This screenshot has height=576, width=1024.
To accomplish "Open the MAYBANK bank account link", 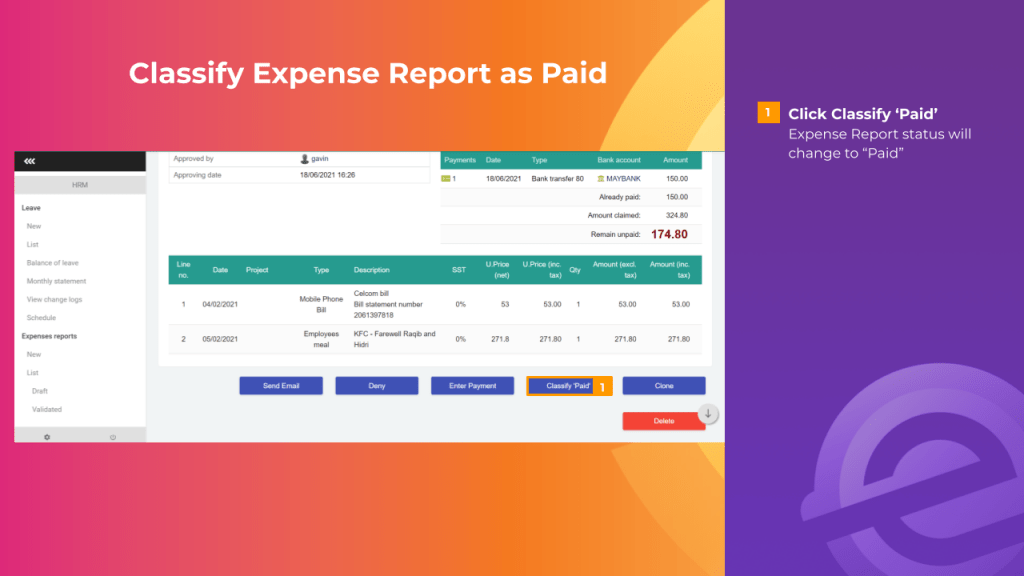I will 625,177.
